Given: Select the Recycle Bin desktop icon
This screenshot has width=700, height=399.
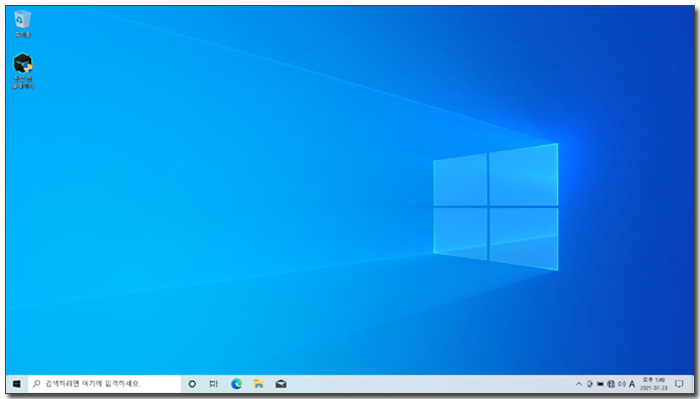Looking at the screenshot, I should (x=22, y=24).
